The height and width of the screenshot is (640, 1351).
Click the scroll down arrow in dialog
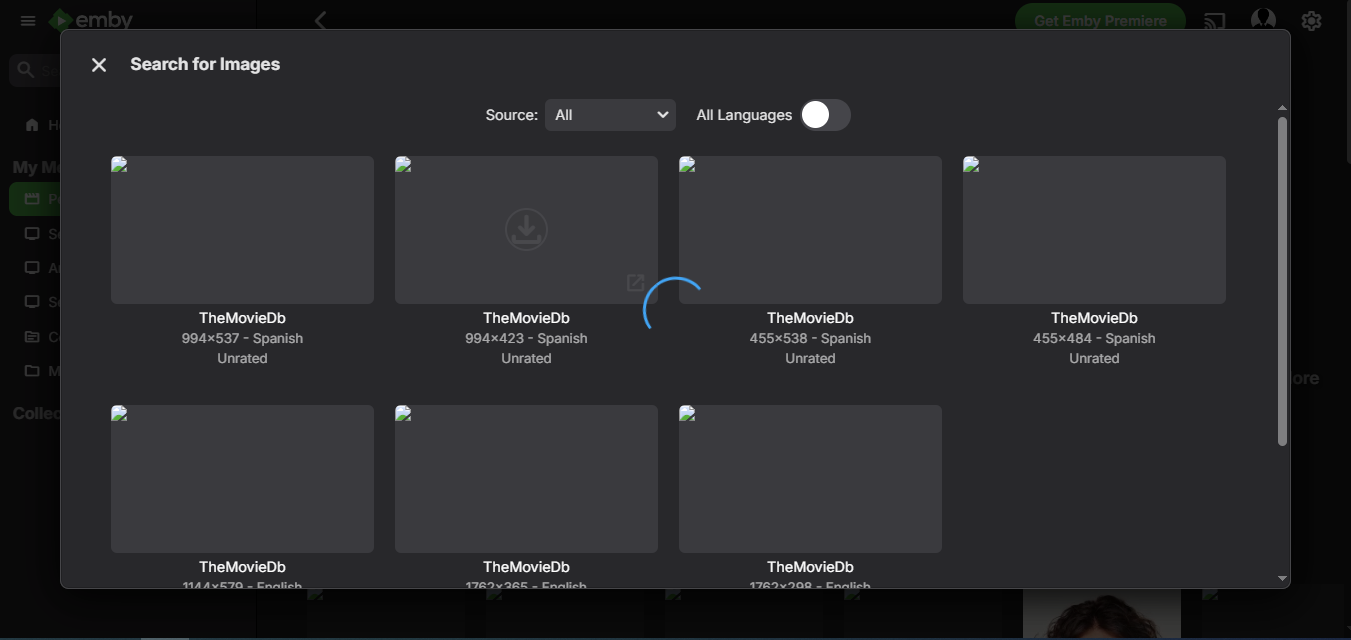tap(1282, 578)
